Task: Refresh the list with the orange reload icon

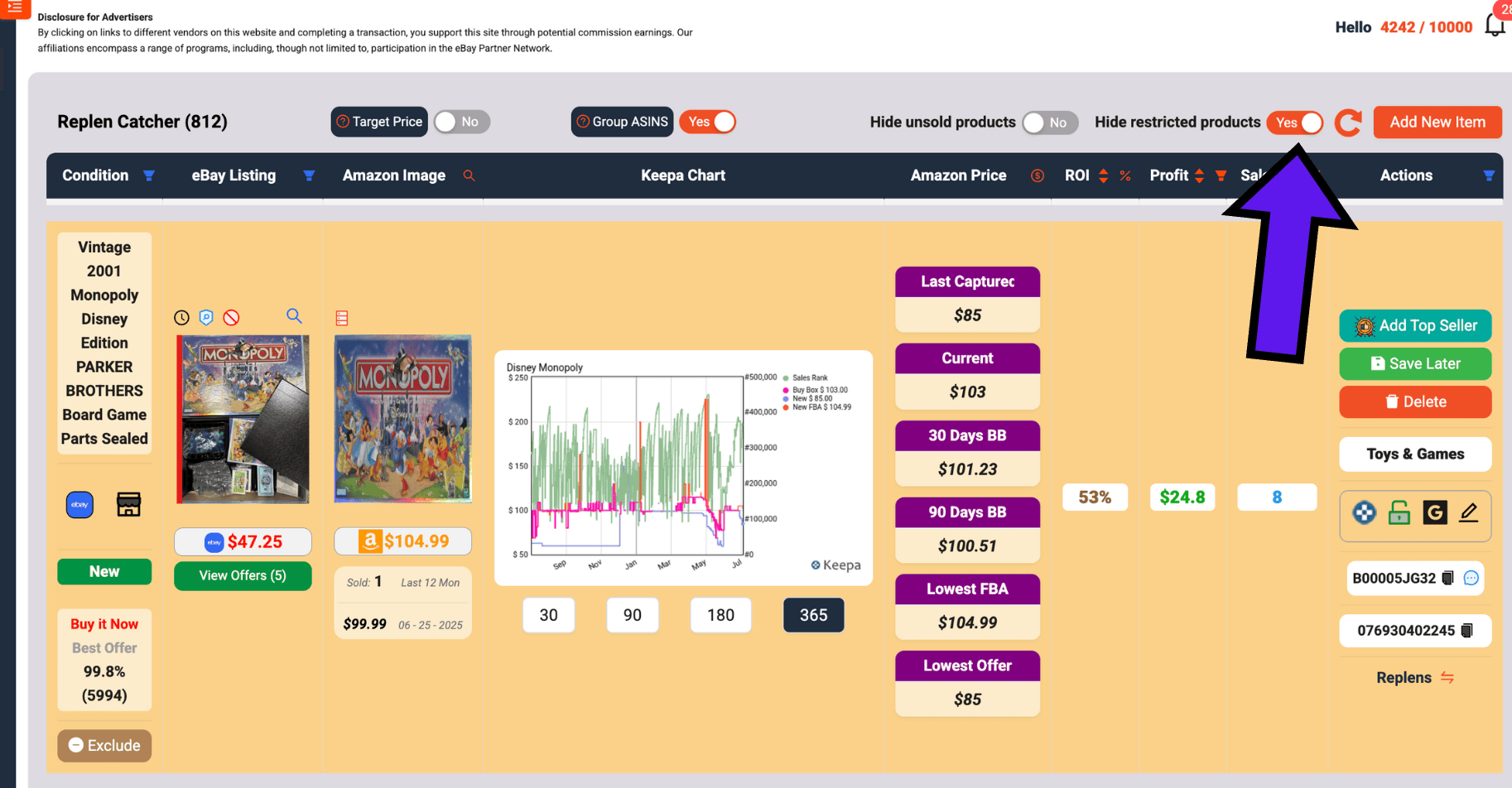Action: pos(1348,123)
